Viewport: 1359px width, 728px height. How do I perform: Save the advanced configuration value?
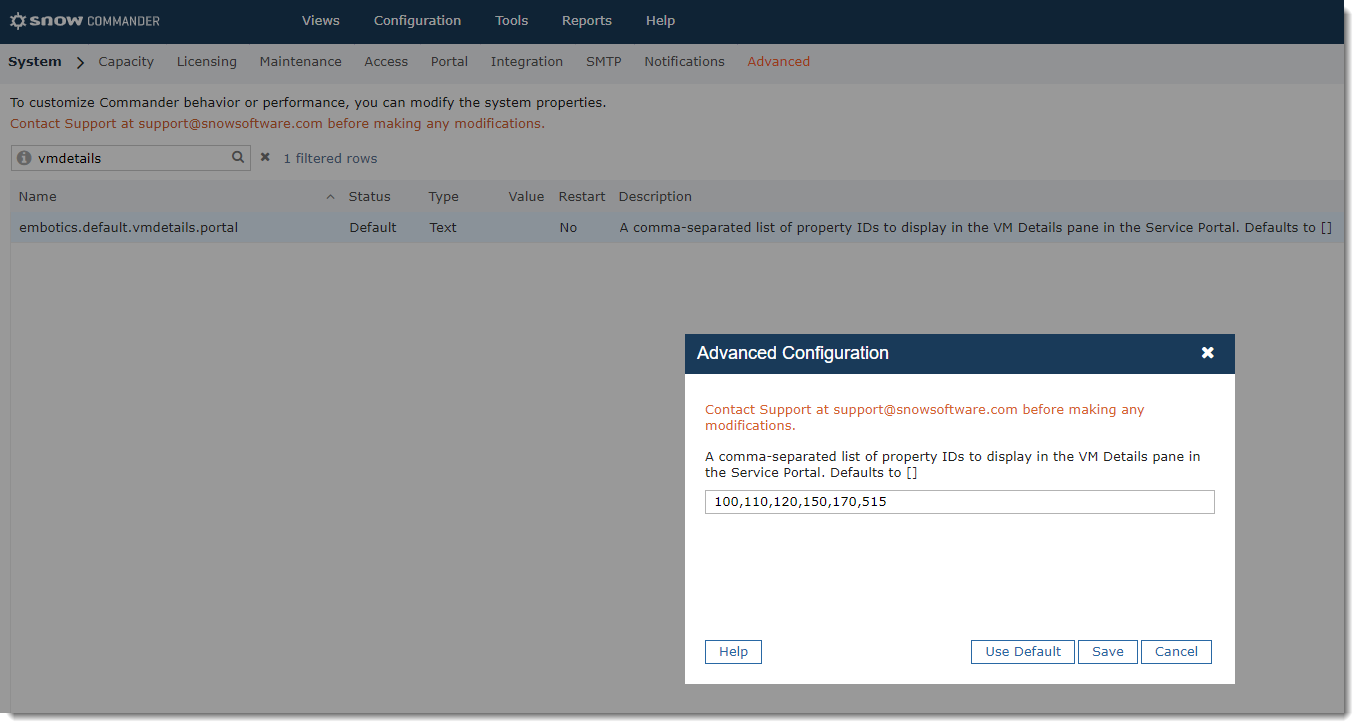click(1108, 652)
